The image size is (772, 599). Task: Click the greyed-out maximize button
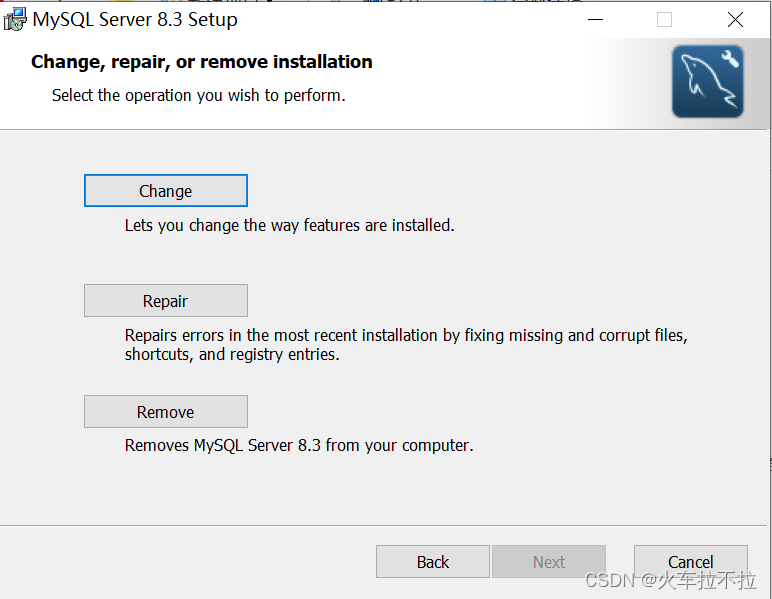664,20
